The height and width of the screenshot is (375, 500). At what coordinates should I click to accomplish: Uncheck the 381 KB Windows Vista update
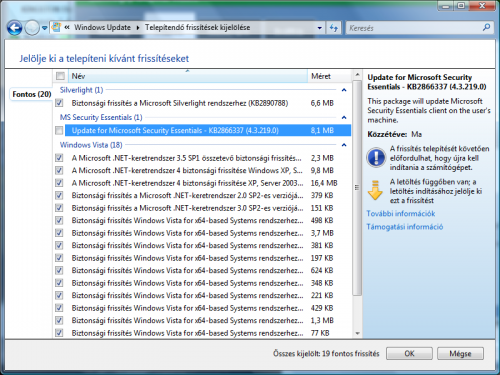pyautogui.click(x=59, y=245)
